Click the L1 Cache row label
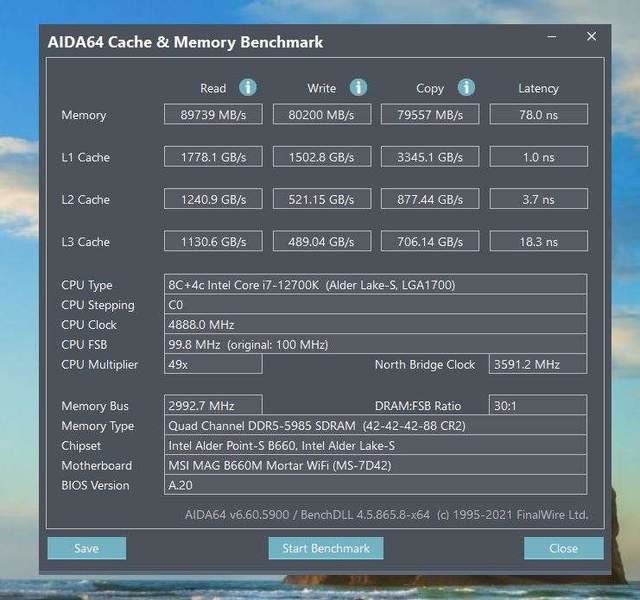This screenshot has width=640, height=600. (x=85, y=157)
